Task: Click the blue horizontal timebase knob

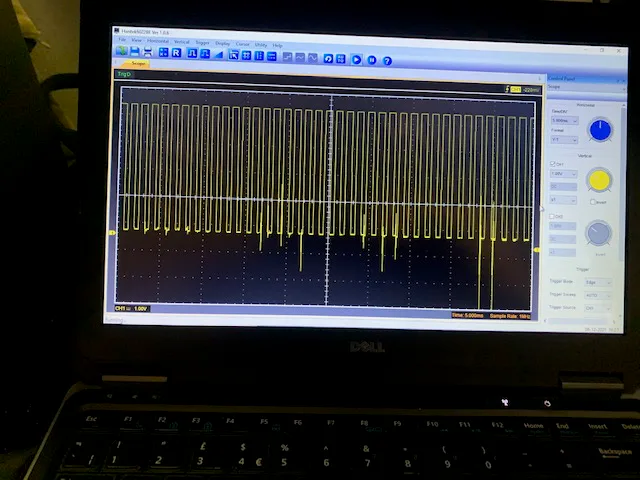Action: (600, 129)
